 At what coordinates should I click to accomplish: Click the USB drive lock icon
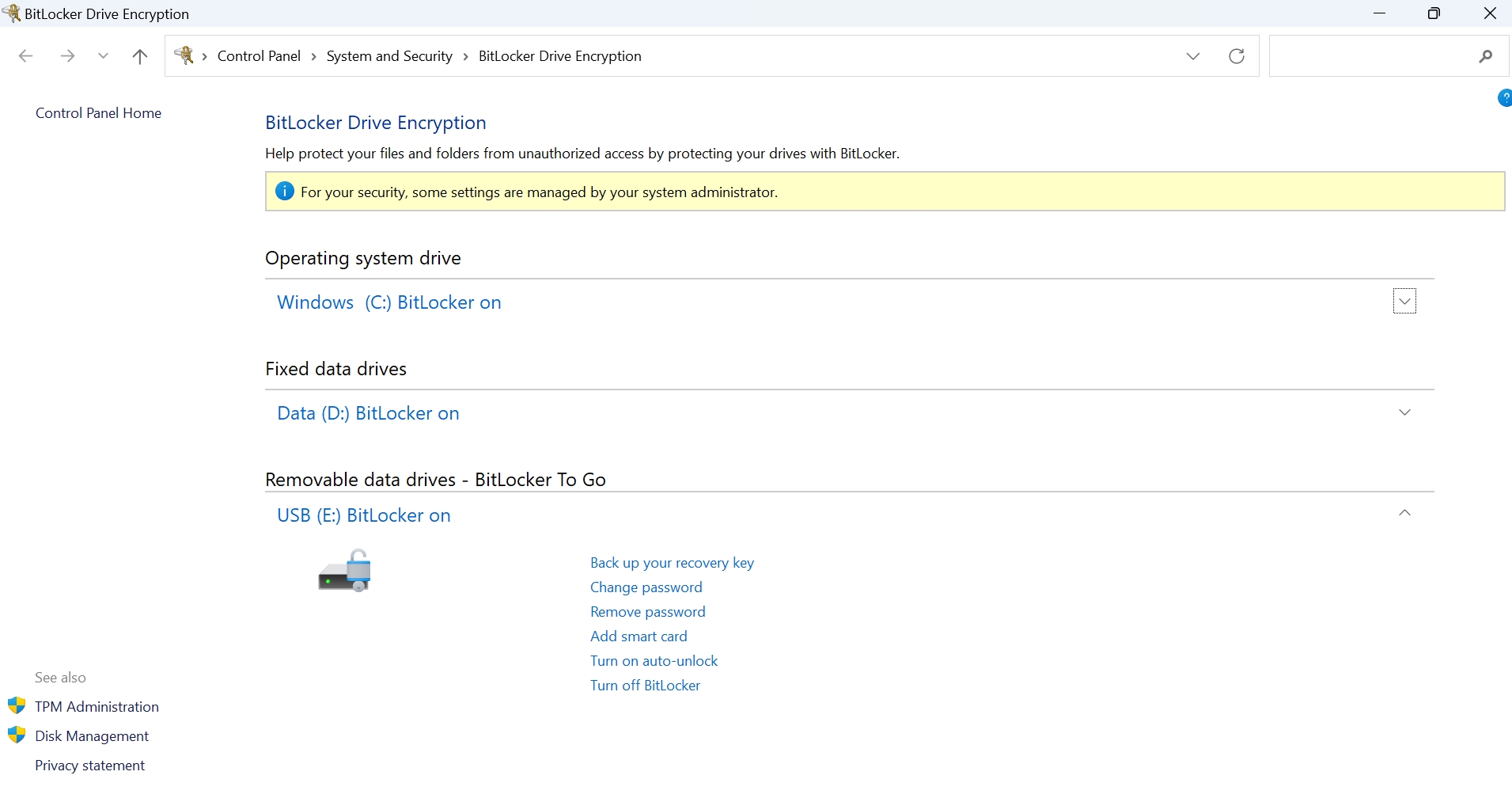345,571
